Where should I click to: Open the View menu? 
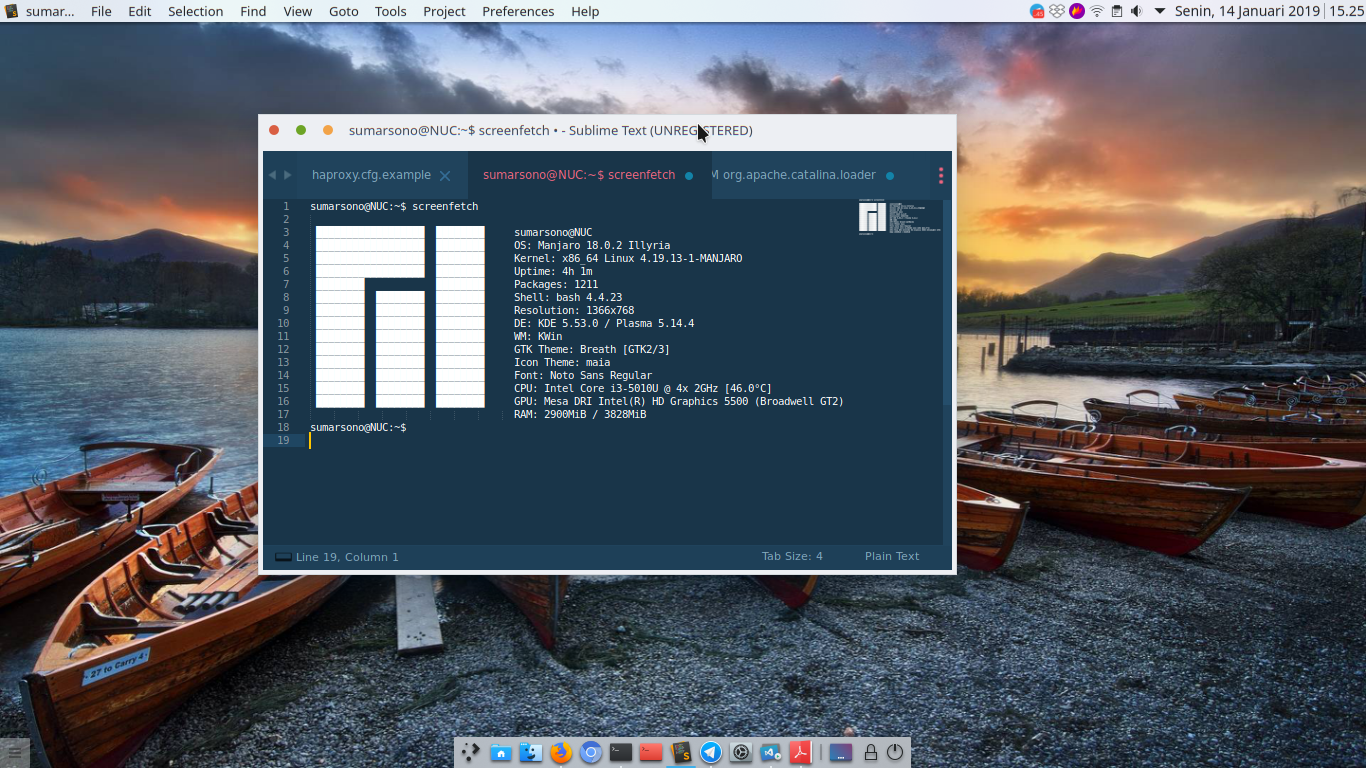click(x=298, y=11)
